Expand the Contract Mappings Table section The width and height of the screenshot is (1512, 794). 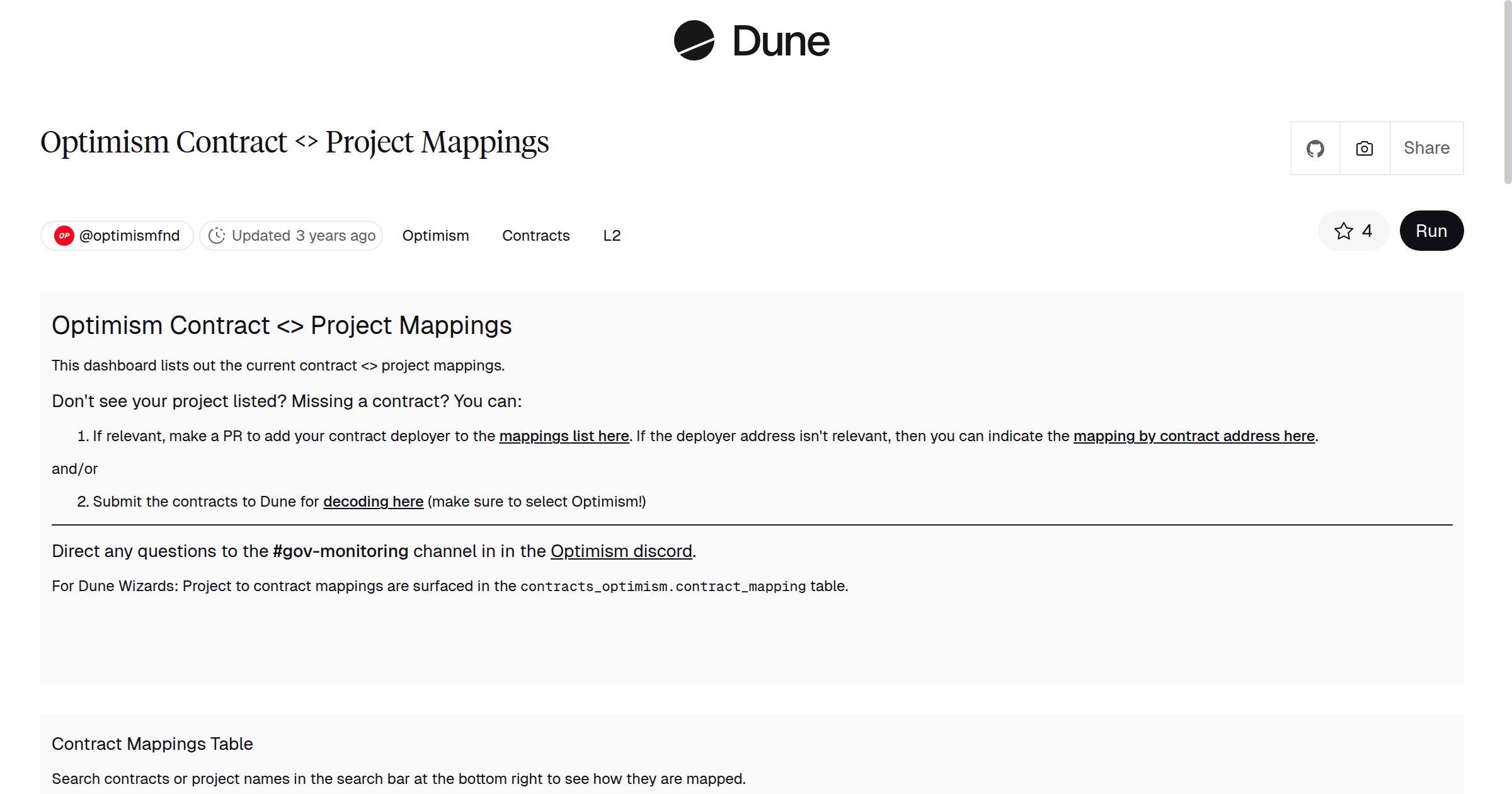point(152,744)
